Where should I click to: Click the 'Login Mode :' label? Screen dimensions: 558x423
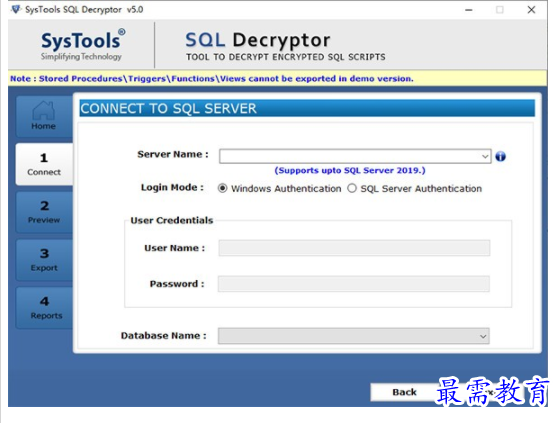172,187
